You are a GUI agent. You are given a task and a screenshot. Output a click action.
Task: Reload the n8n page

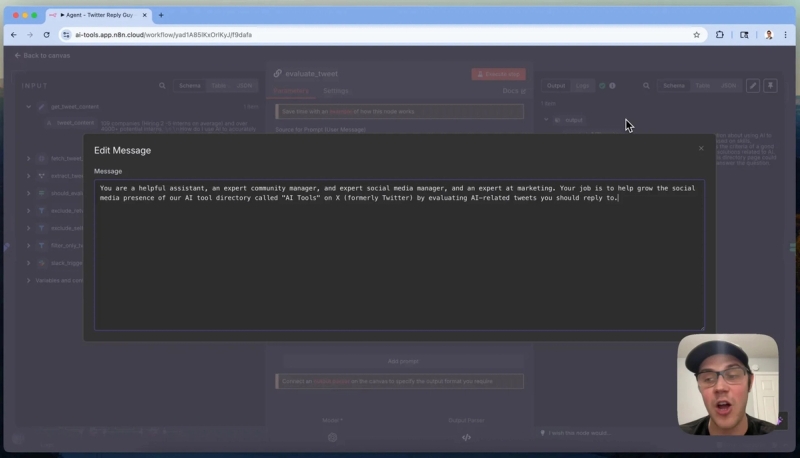(46, 35)
